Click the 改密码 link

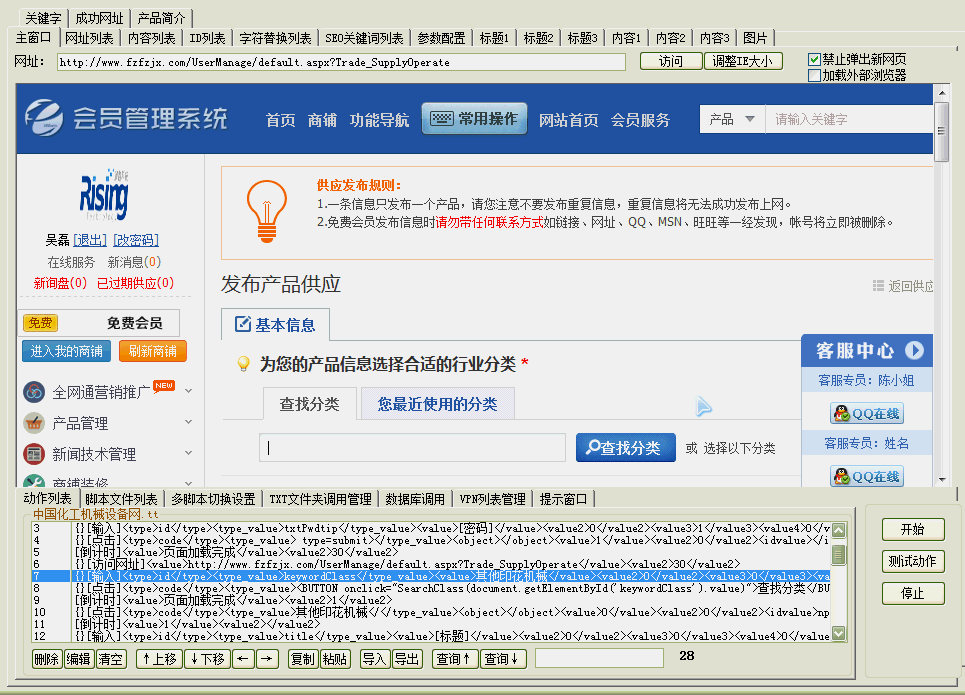[136, 240]
